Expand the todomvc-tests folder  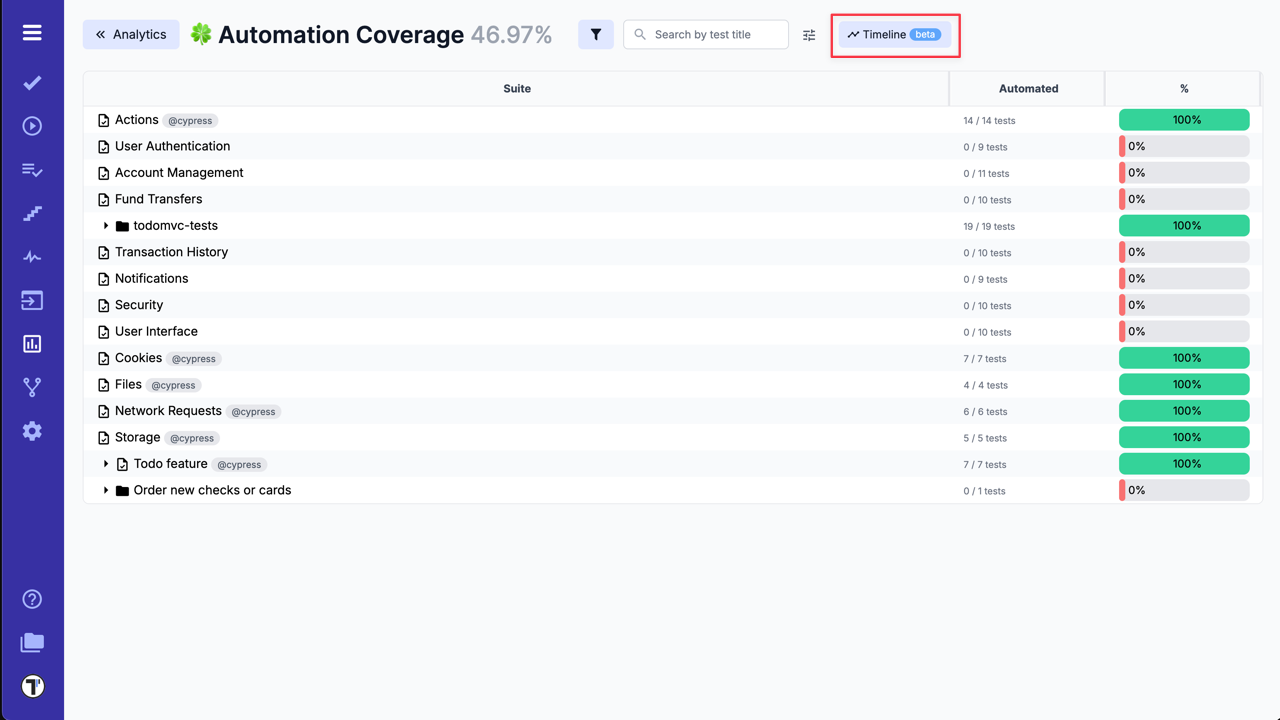click(106, 226)
